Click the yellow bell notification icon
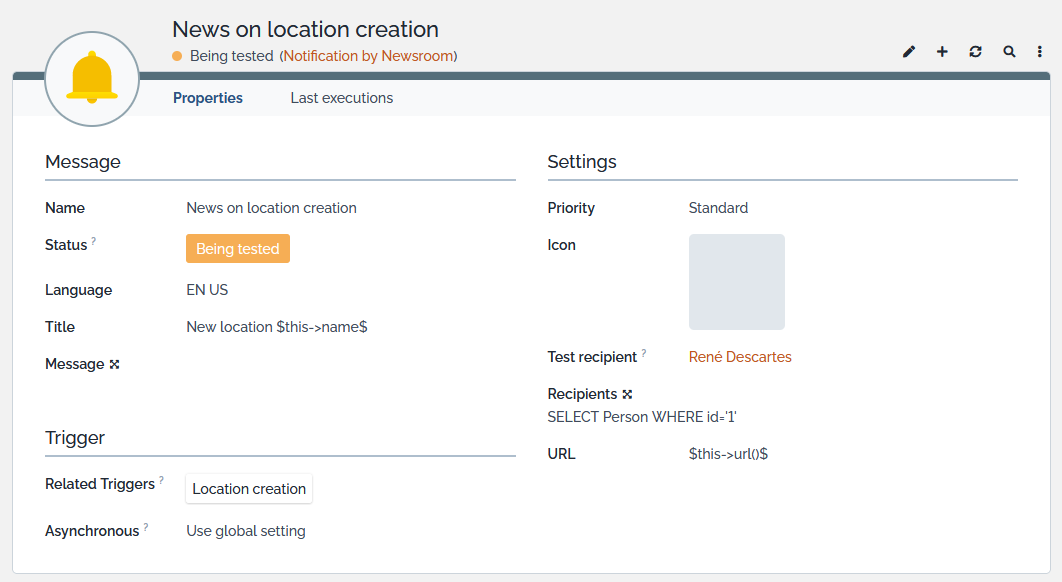The width and height of the screenshot is (1062, 582). pos(92,79)
